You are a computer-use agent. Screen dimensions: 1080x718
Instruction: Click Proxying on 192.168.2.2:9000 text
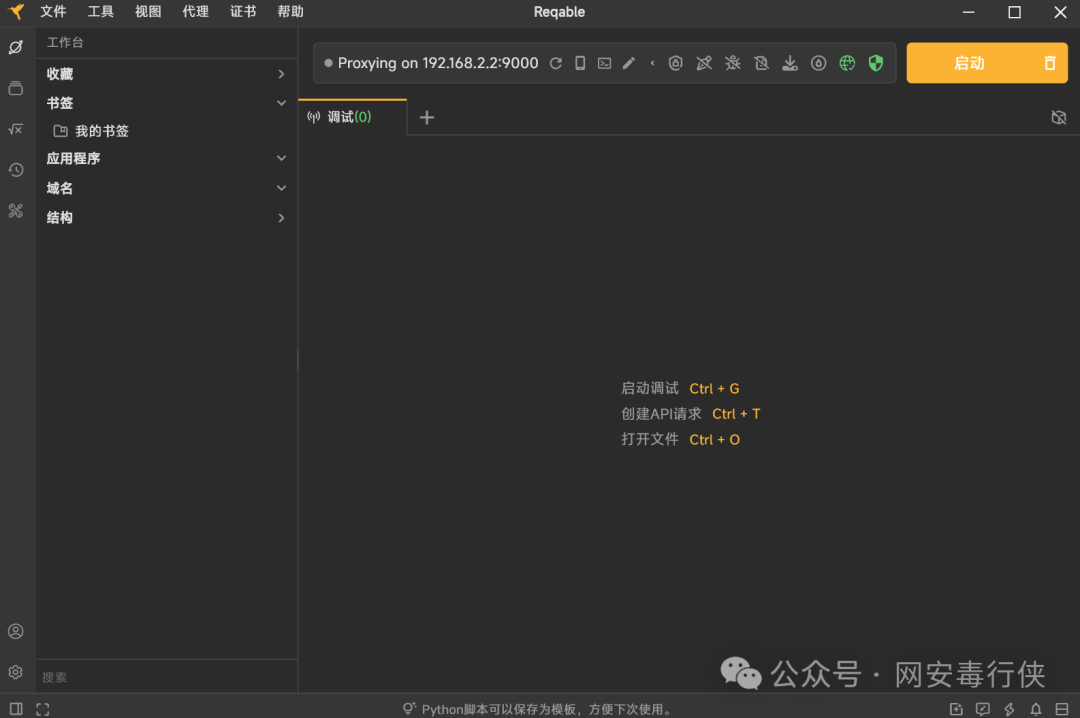tap(438, 63)
